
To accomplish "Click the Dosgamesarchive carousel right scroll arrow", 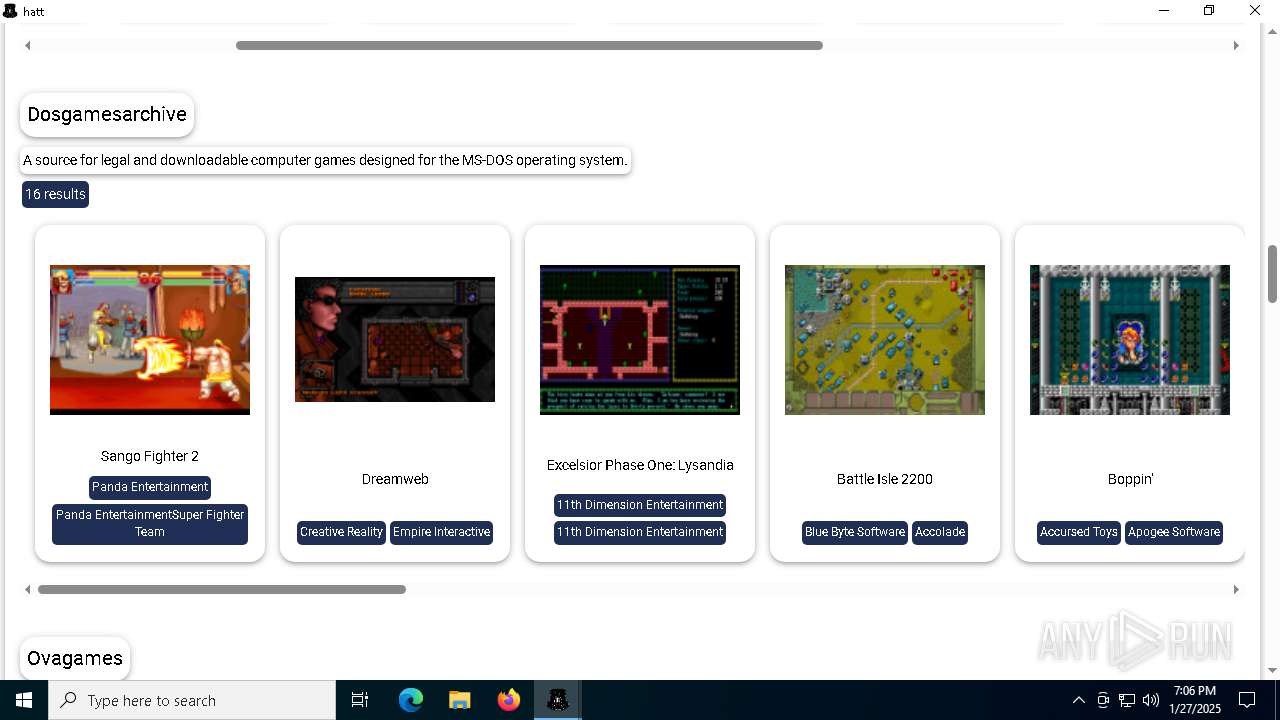I will point(1236,589).
